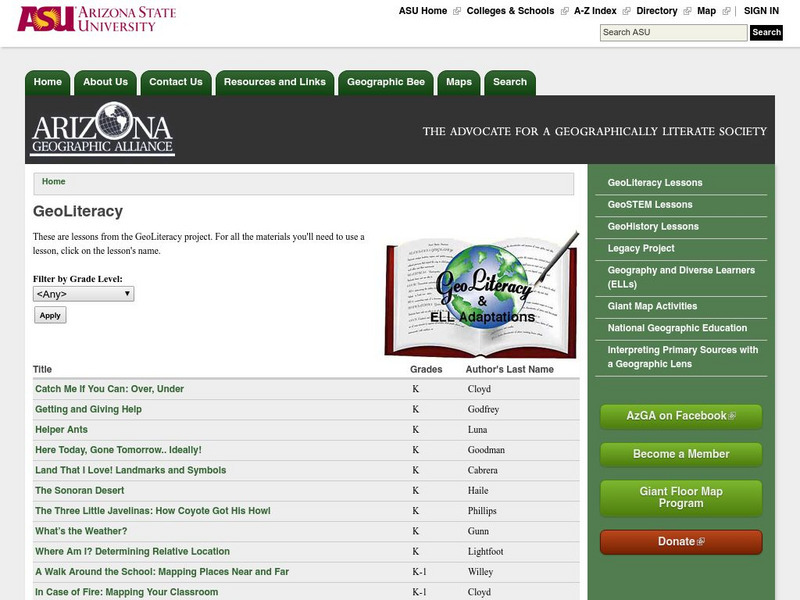Open the Map link in ASU header
Image resolution: width=800 pixels, height=600 pixels.
coord(706,11)
